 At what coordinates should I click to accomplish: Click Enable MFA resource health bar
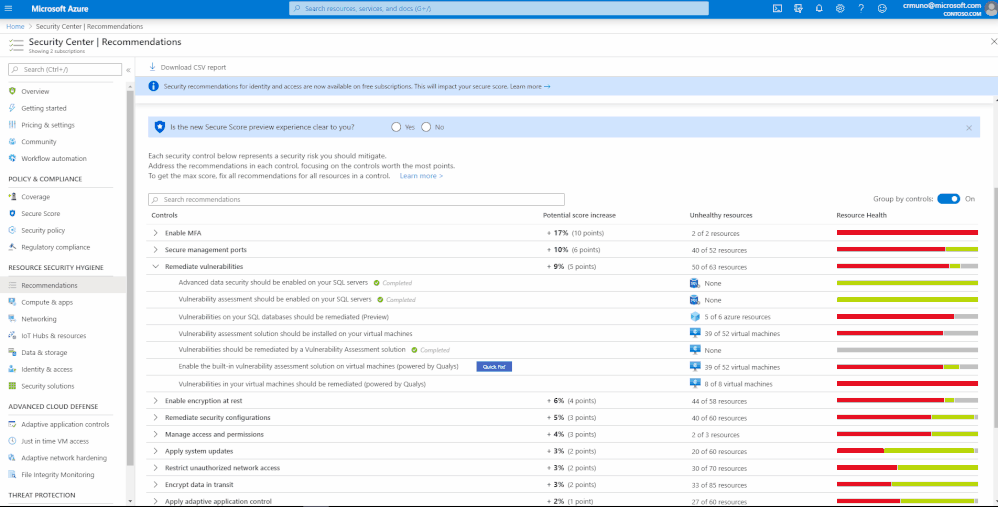(907, 233)
